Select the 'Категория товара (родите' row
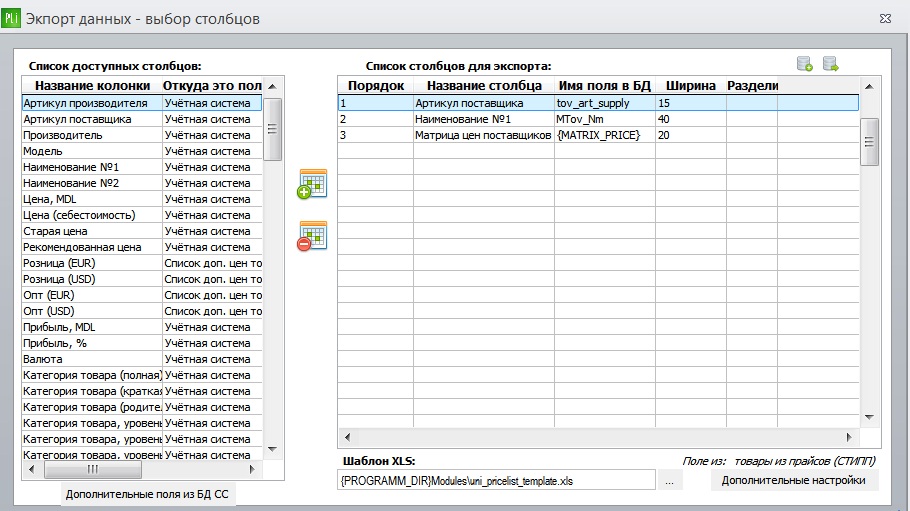Viewport: 910px width, 511px height. 142,407
